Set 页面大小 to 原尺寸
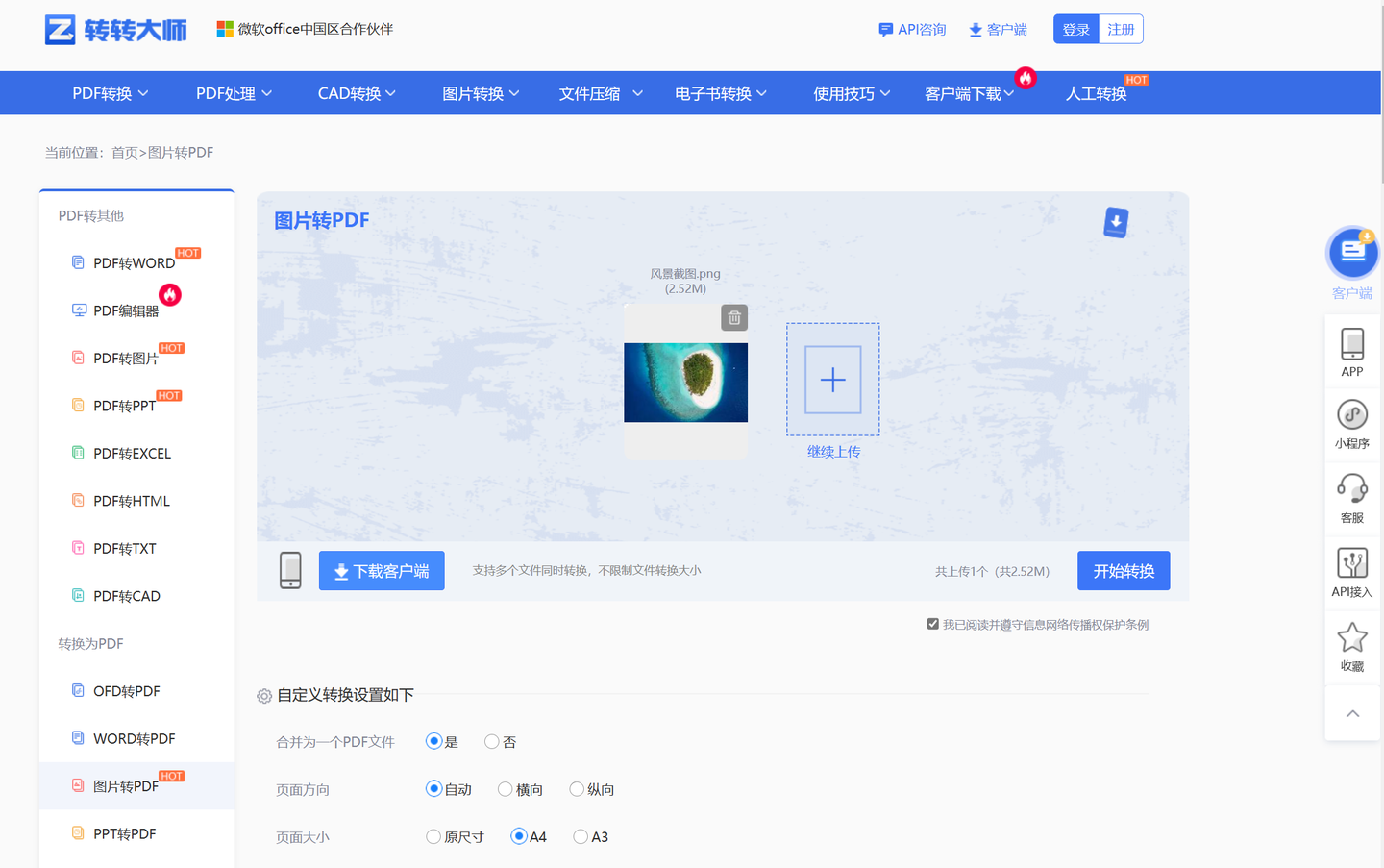The width and height of the screenshot is (1384, 868). 433,836
